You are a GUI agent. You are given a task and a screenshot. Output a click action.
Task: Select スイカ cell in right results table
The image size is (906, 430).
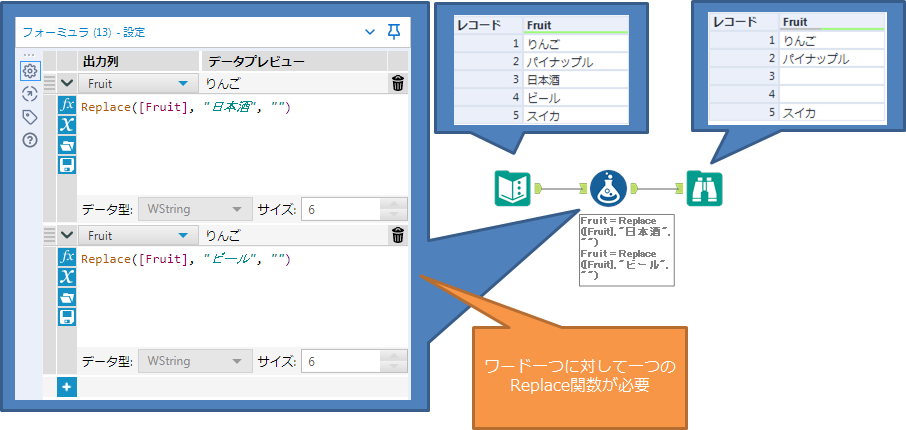click(x=832, y=113)
